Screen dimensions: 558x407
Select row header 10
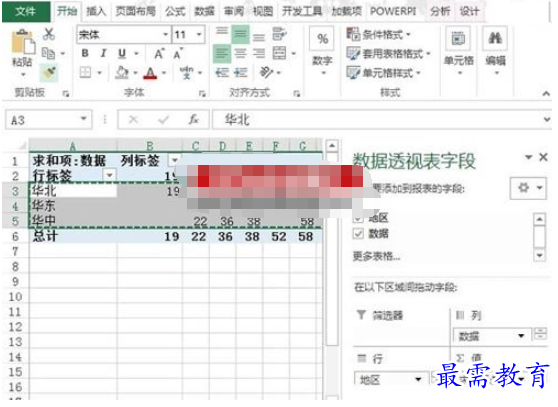click(15, 297)
